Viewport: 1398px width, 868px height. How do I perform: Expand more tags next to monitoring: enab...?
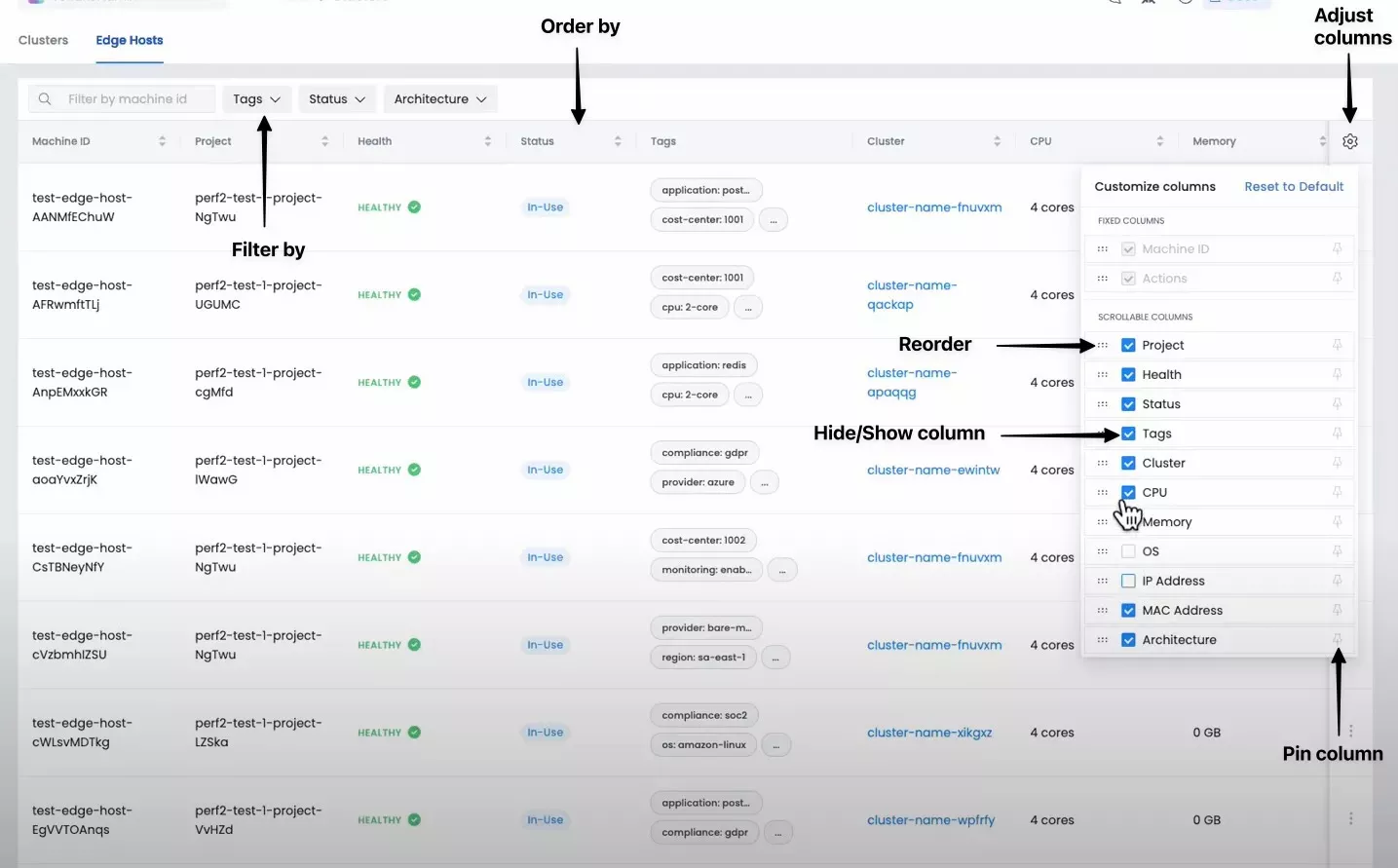click(782, 570)
